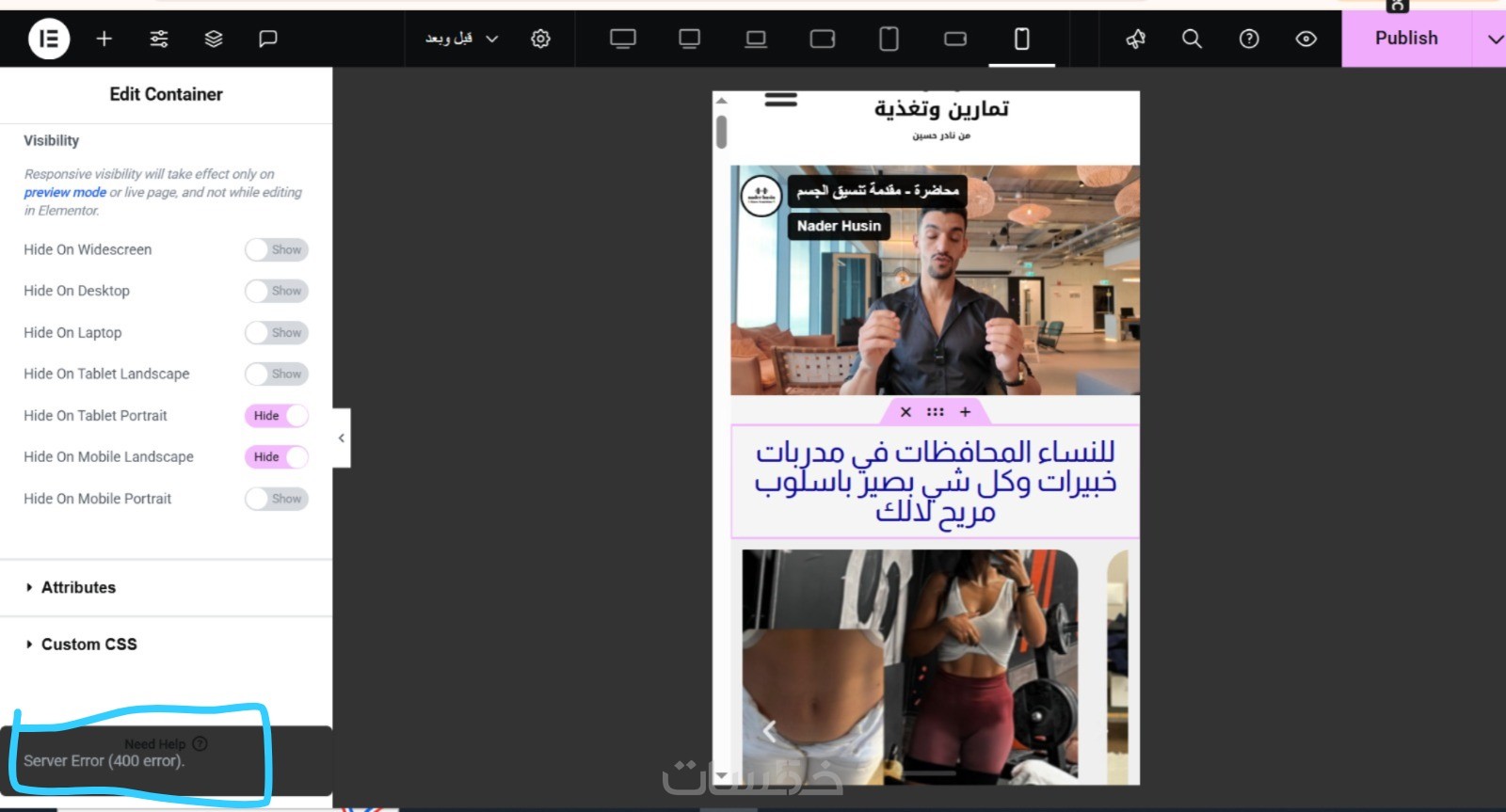Switch to Tablet Portrait view
This screenshot has height=812, width=1506.
pyautogui.click(x=889, y=39)
